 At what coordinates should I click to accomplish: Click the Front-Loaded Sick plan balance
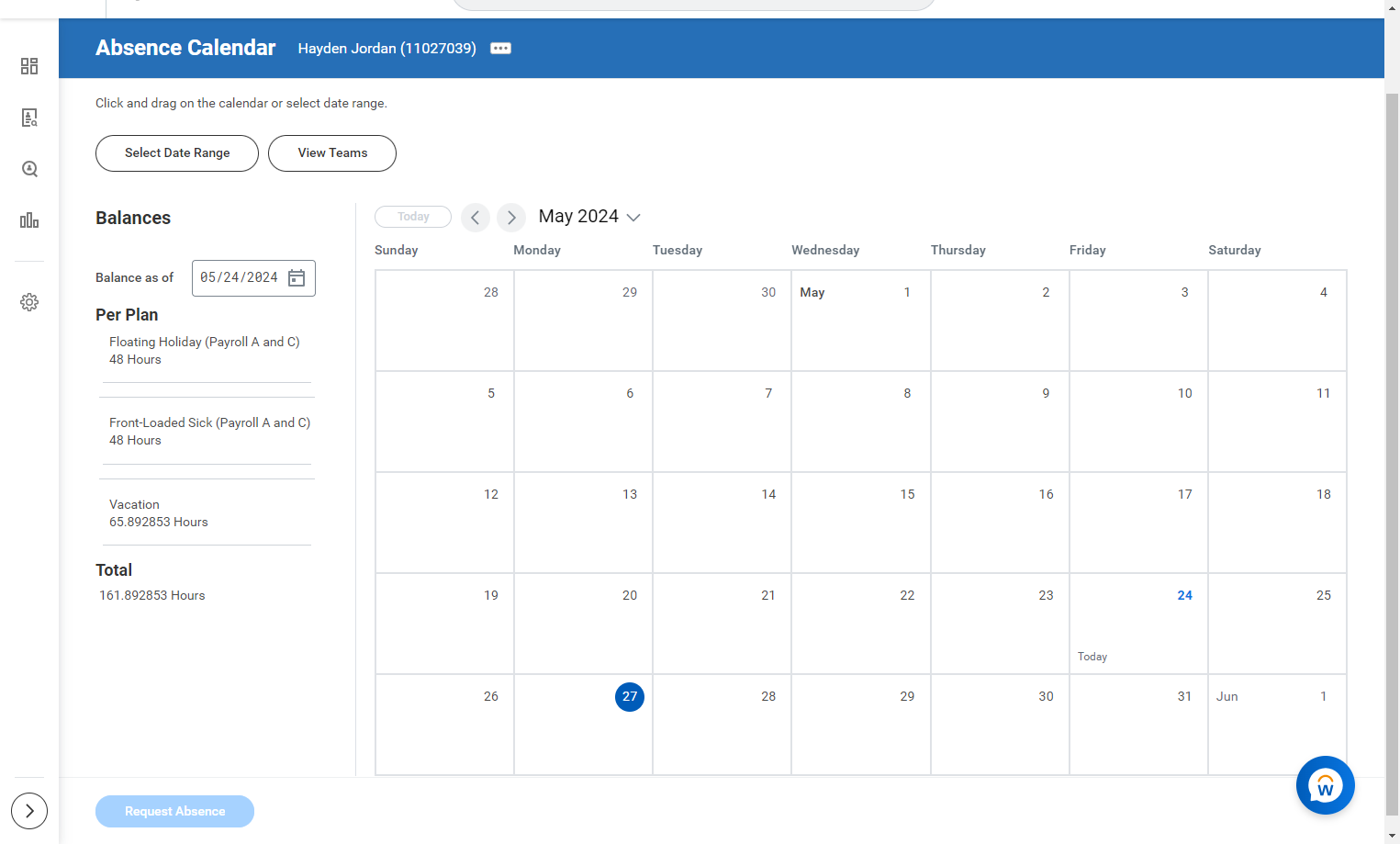209,432
